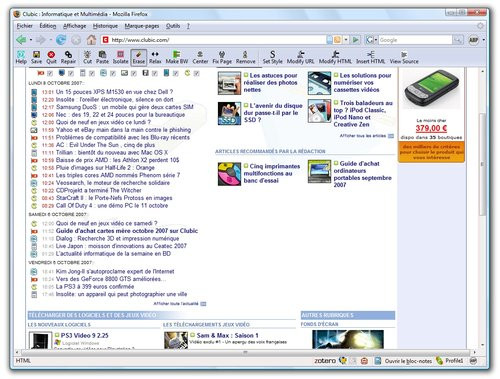500x379 pixels.
Task: Toggle the last news filter checkbox
Action: pos(196,73)
